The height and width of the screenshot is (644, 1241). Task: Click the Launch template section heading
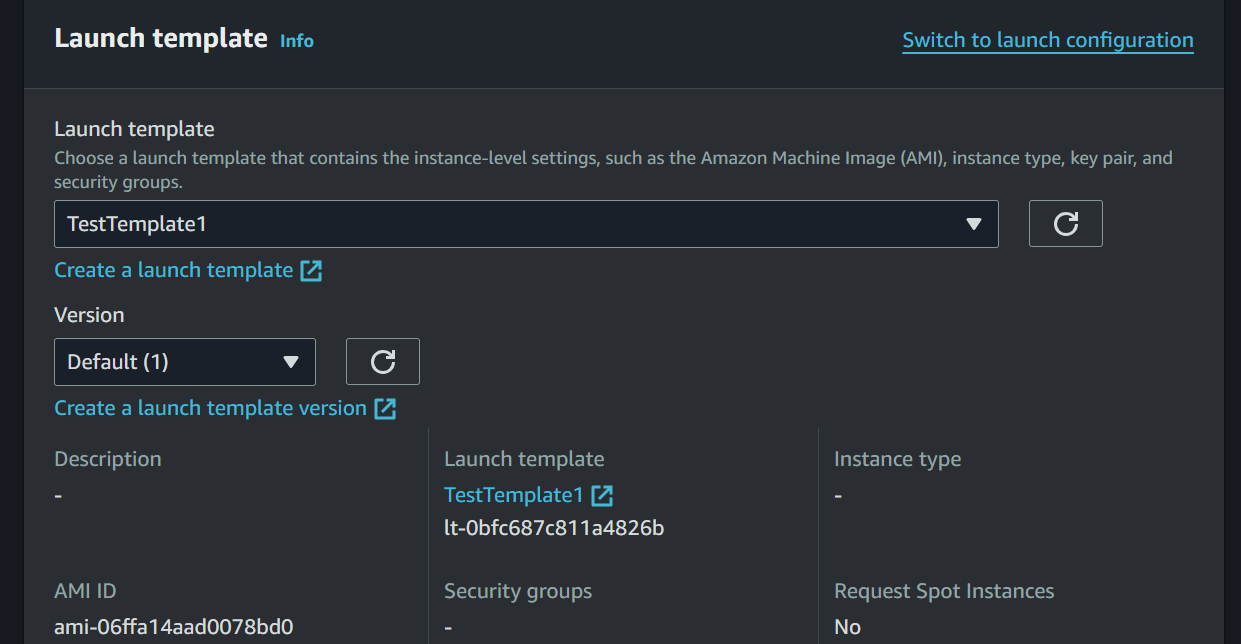click(161, 39)
